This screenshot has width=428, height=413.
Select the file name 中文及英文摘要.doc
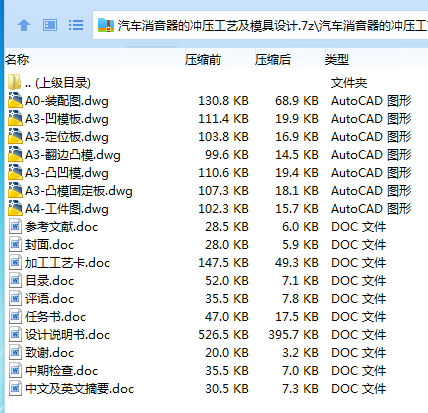coord(80,389)
